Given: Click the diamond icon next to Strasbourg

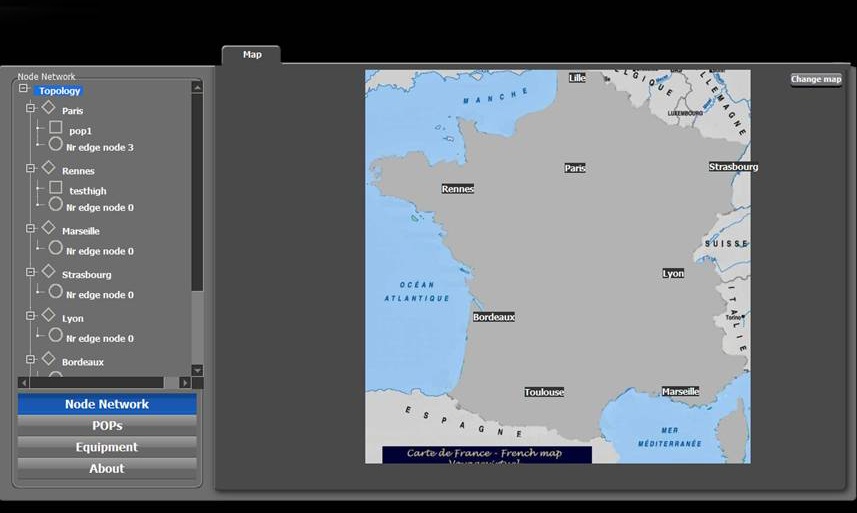Looking at the screenshot, I should coord(49,271).
